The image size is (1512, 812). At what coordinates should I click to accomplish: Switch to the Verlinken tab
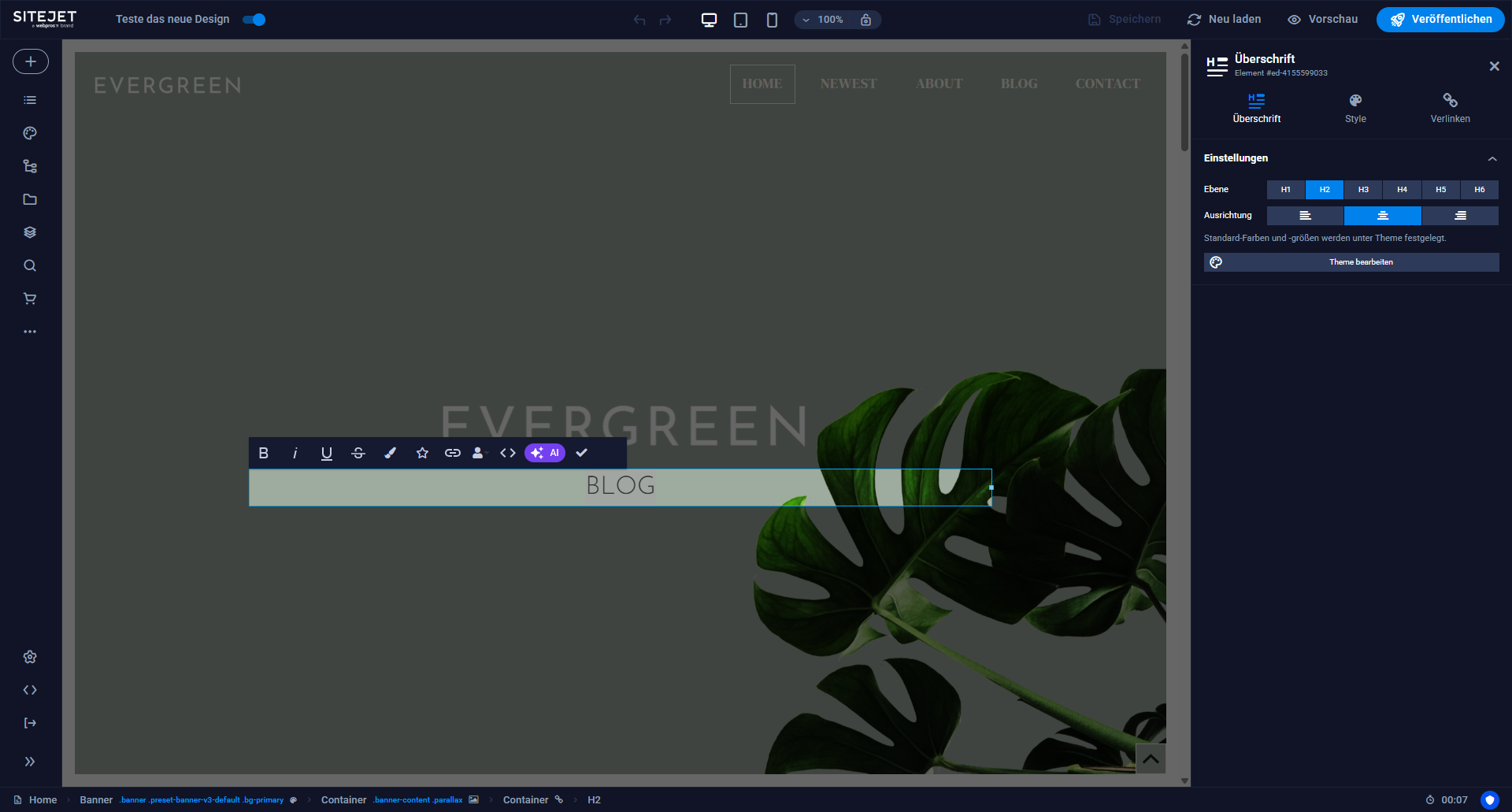(x=1450, y=109)
